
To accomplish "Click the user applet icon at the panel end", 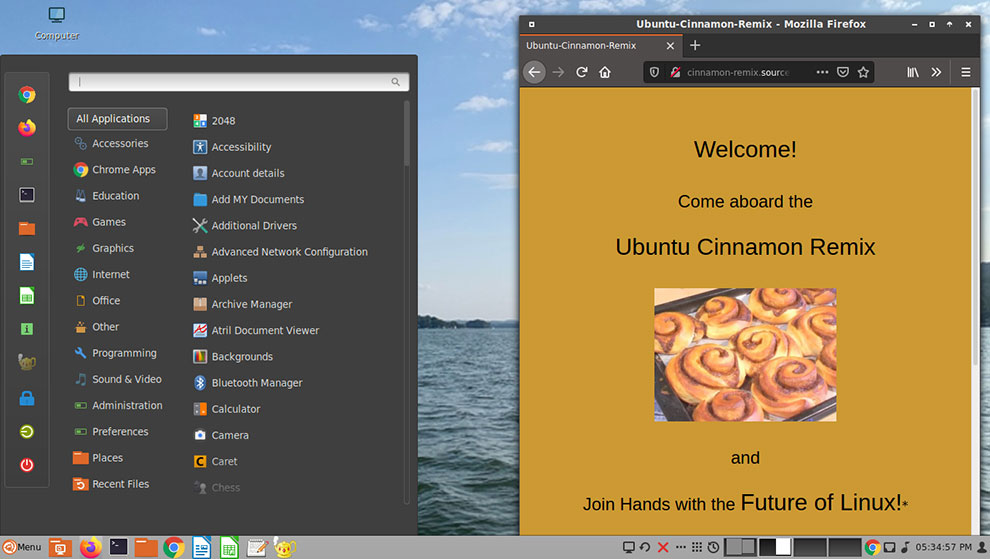I will click(982, 547).
